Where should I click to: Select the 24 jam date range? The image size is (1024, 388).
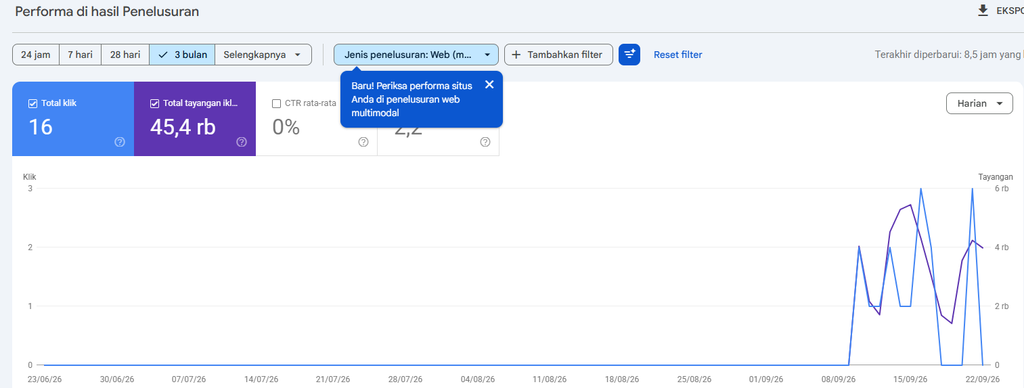pyautogui.click(x=36, y=55)
